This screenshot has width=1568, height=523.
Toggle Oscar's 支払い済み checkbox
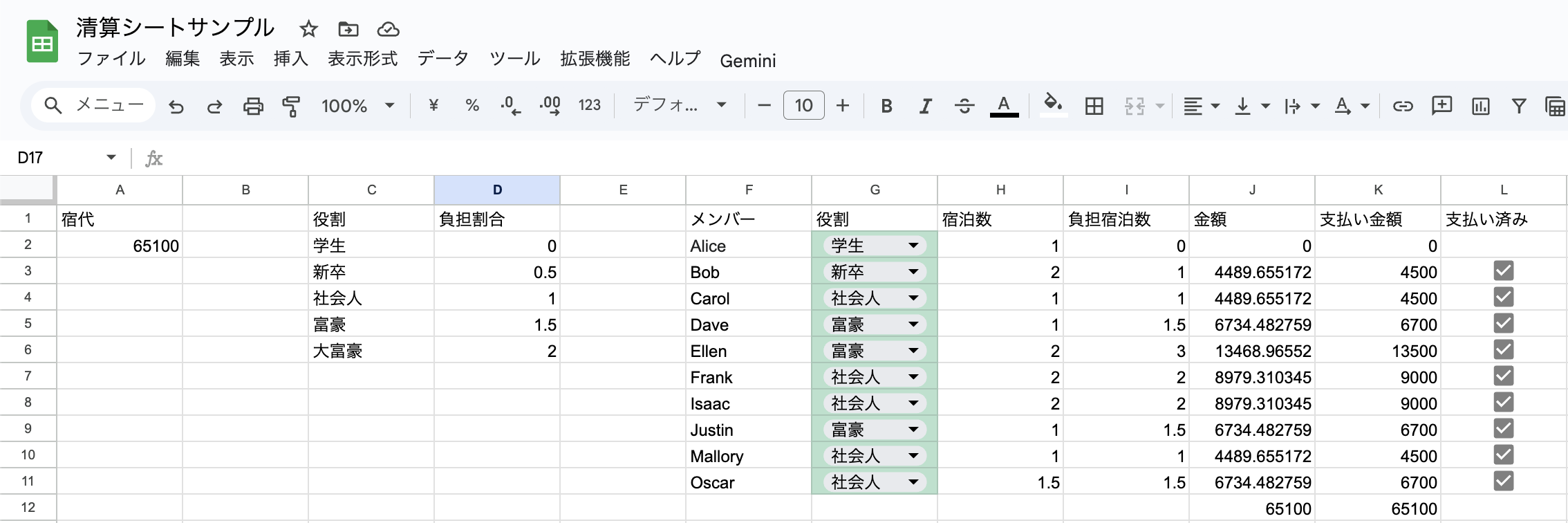[x=1503, y=481]
